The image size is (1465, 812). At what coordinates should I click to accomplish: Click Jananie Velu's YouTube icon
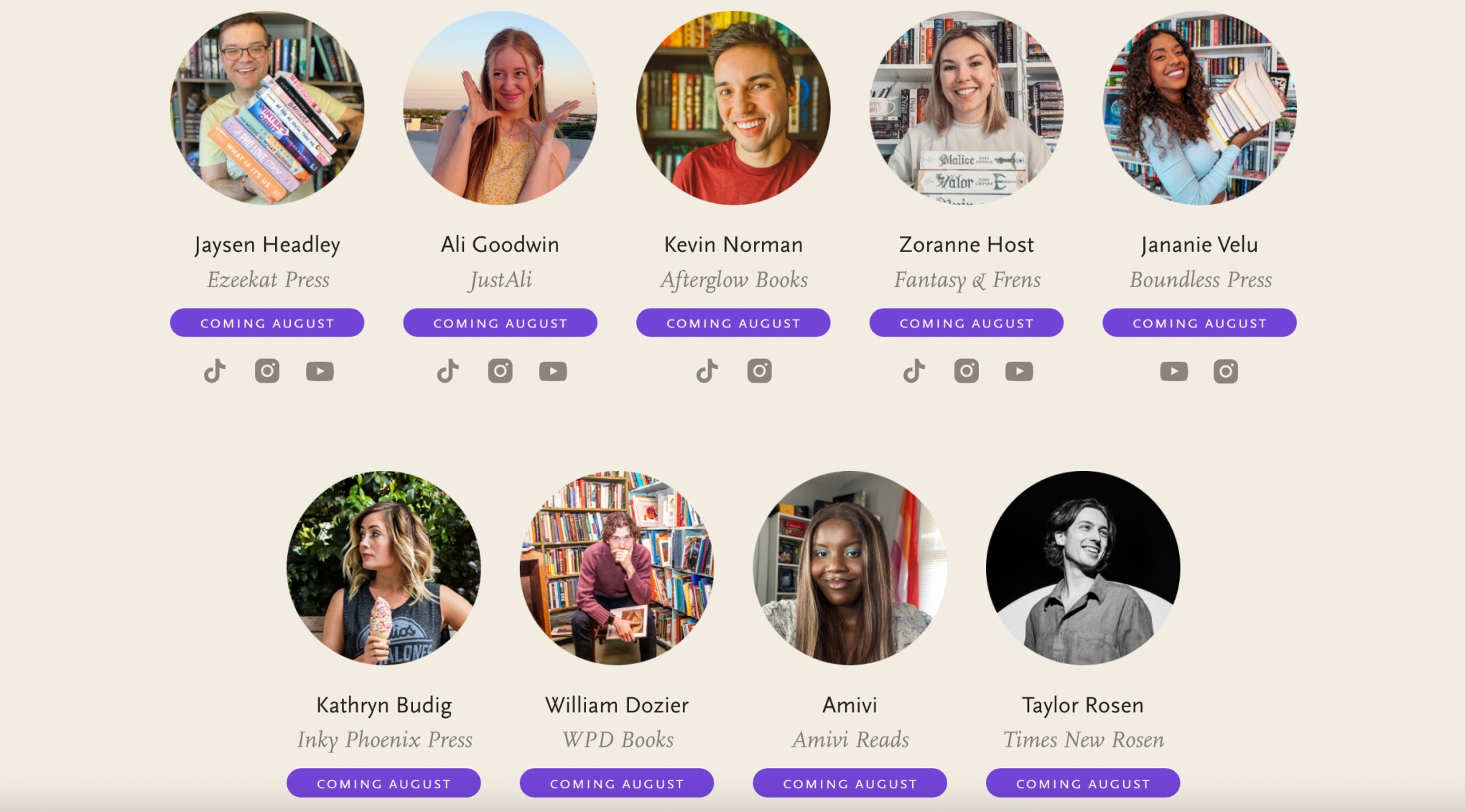tap(1173, 371)
